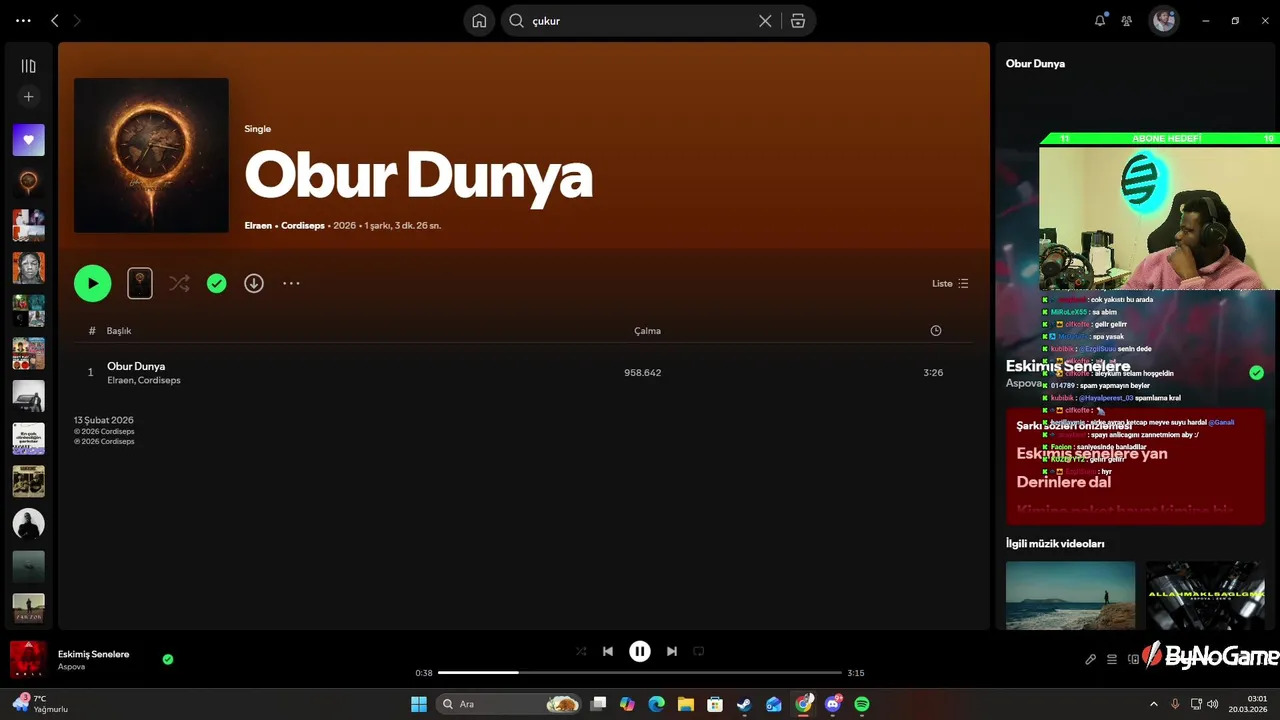Open more options for the Obur Dunya single
Image resolution: width=1280 pixels, height=720 pixels.
point(291,284)
